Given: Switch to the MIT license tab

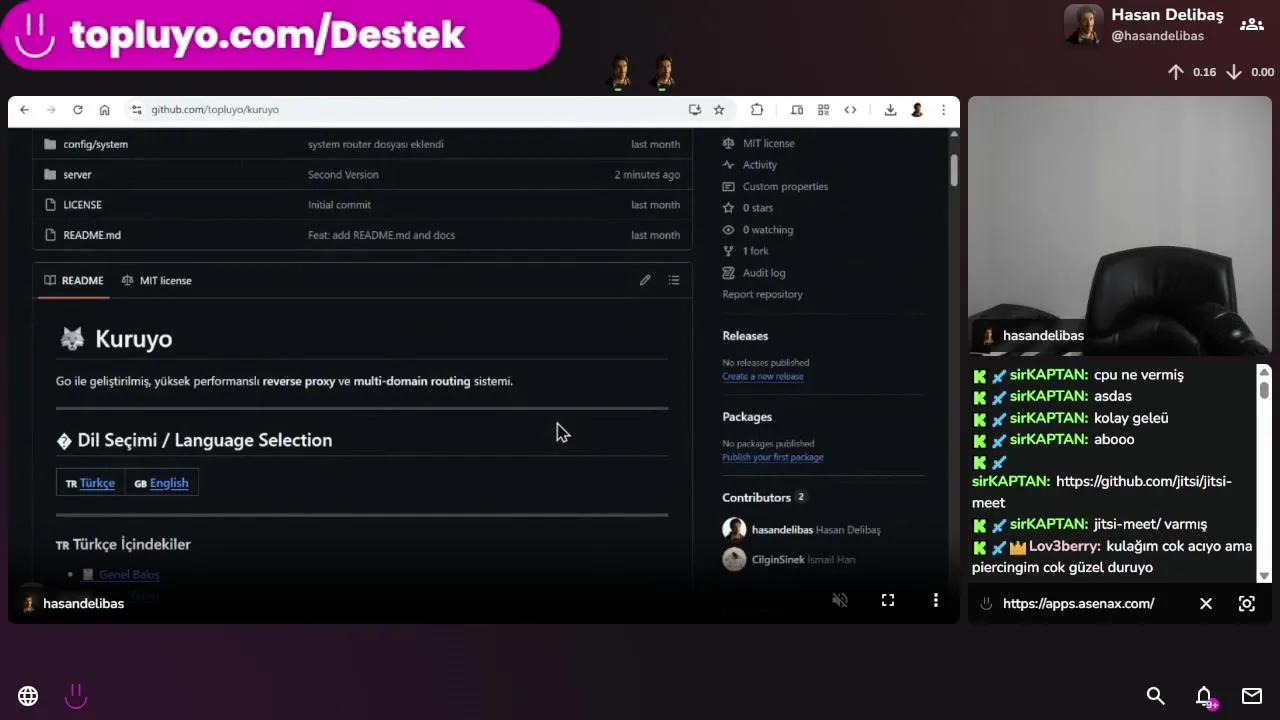Looking at the screenshot, I should tap(156, 281).
